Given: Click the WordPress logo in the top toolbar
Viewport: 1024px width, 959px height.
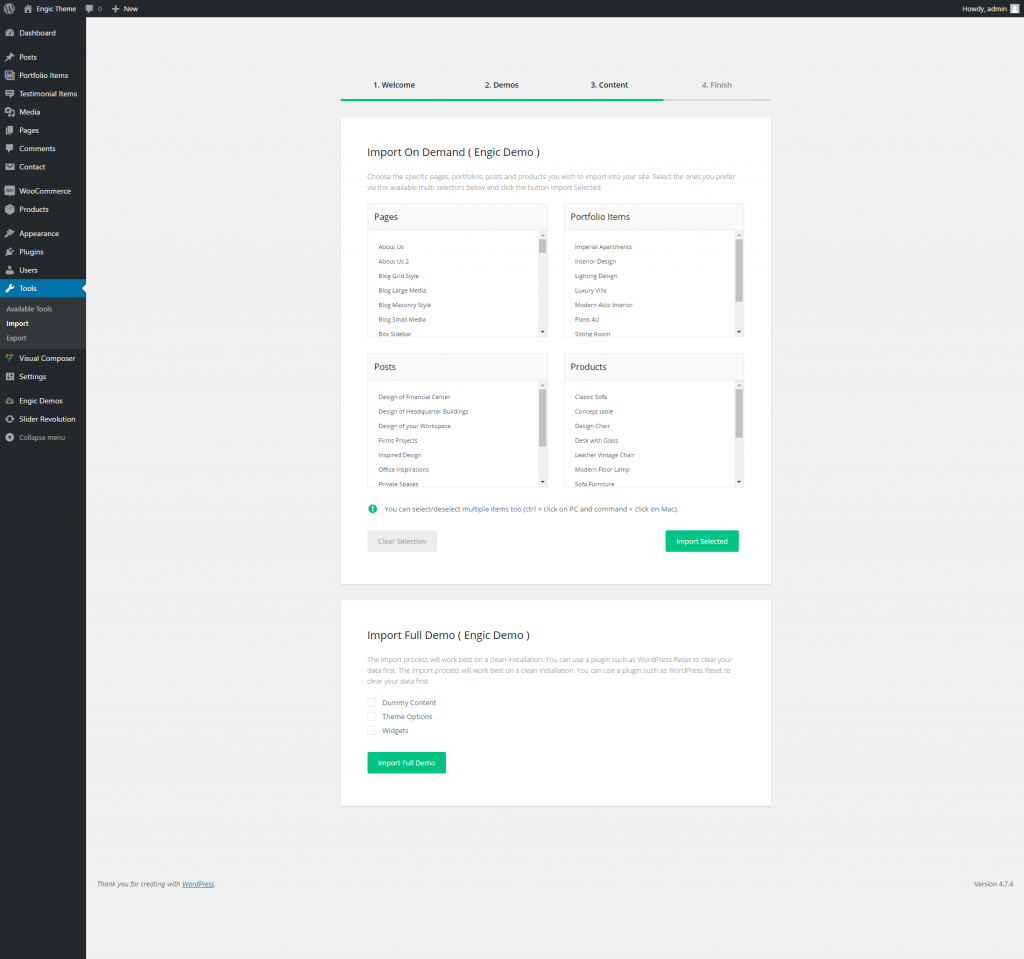Looking at the screenshot, I should [11, 9].
